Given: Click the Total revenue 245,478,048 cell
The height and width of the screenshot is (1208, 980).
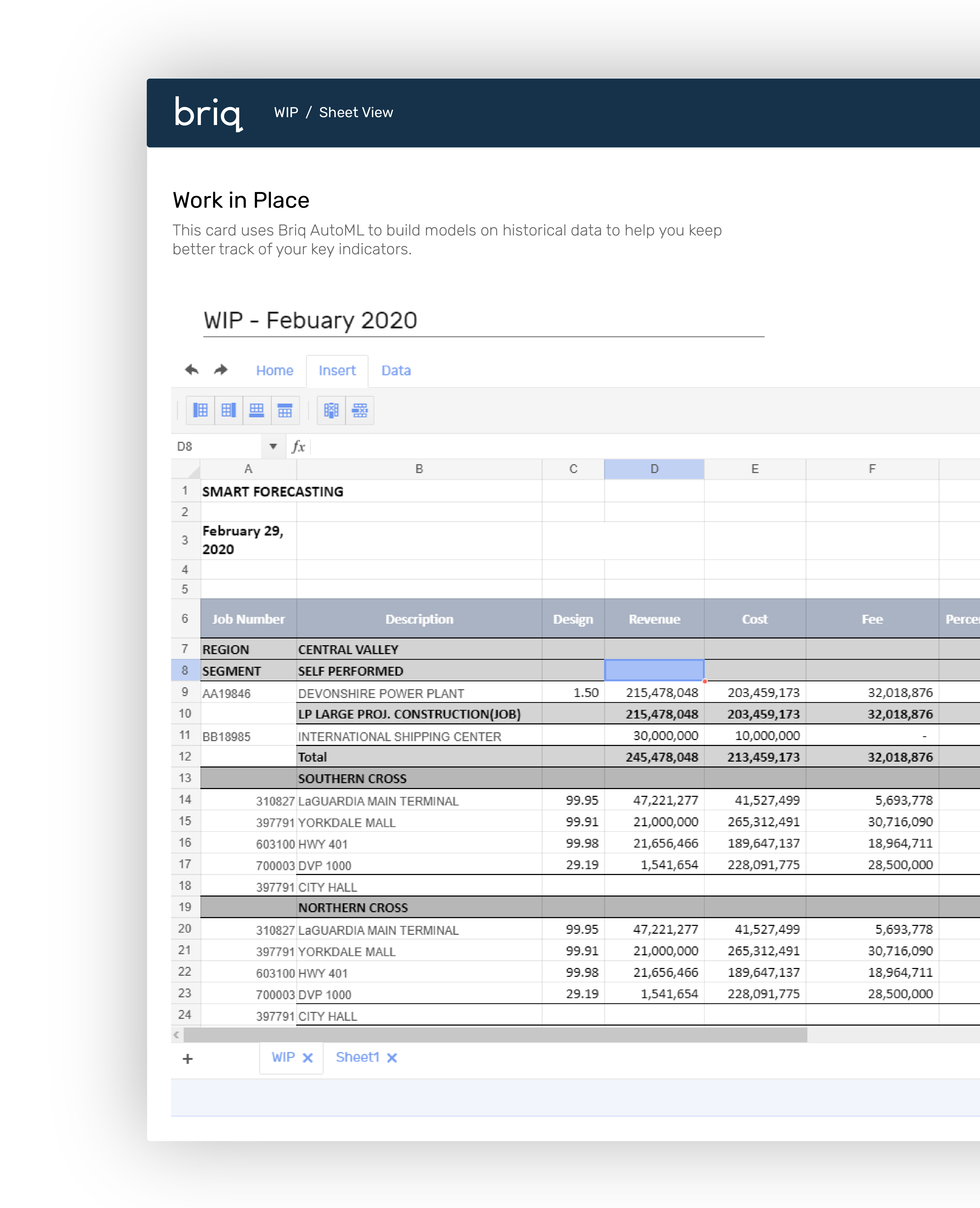Looking at the screenshot, I should pyautogui.click(x=654, y=757).
